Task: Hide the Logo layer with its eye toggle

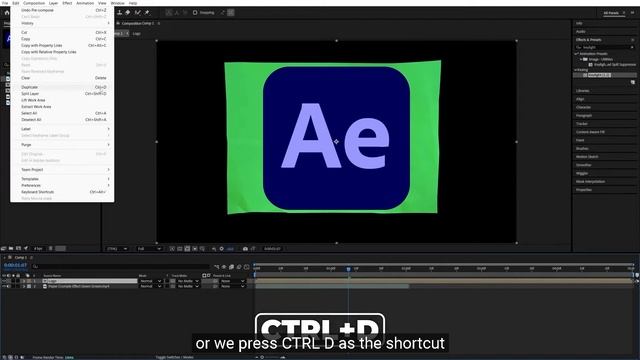Action: click(x=4, y=281)
